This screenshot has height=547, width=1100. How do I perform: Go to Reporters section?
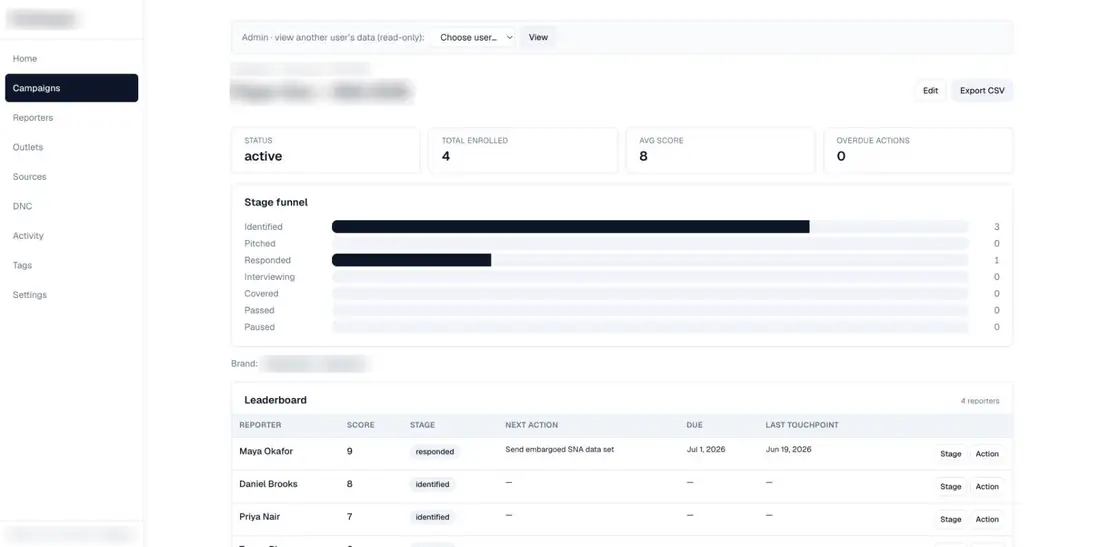point(71,118)
